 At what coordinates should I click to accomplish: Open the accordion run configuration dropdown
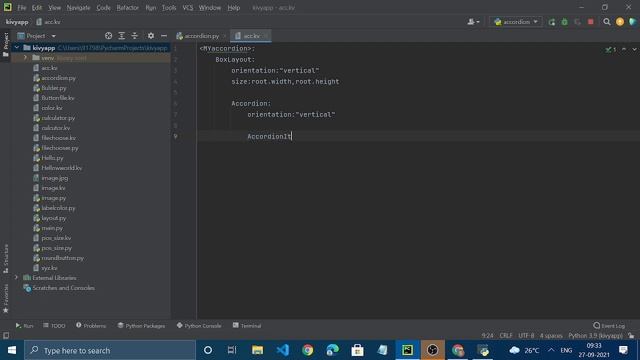516,22
